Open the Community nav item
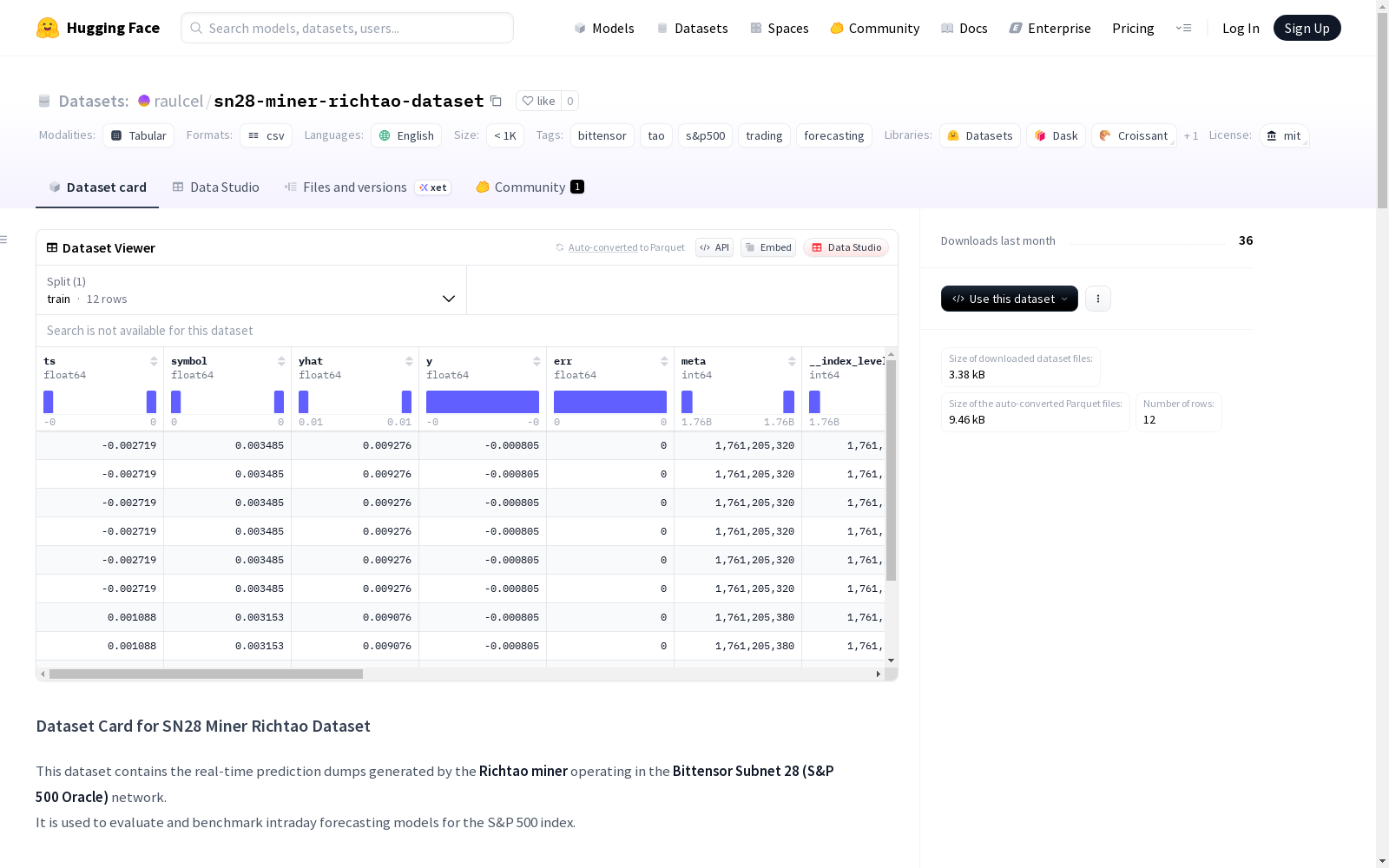Viewport: 1389px width, 868px height. [875, 28]
